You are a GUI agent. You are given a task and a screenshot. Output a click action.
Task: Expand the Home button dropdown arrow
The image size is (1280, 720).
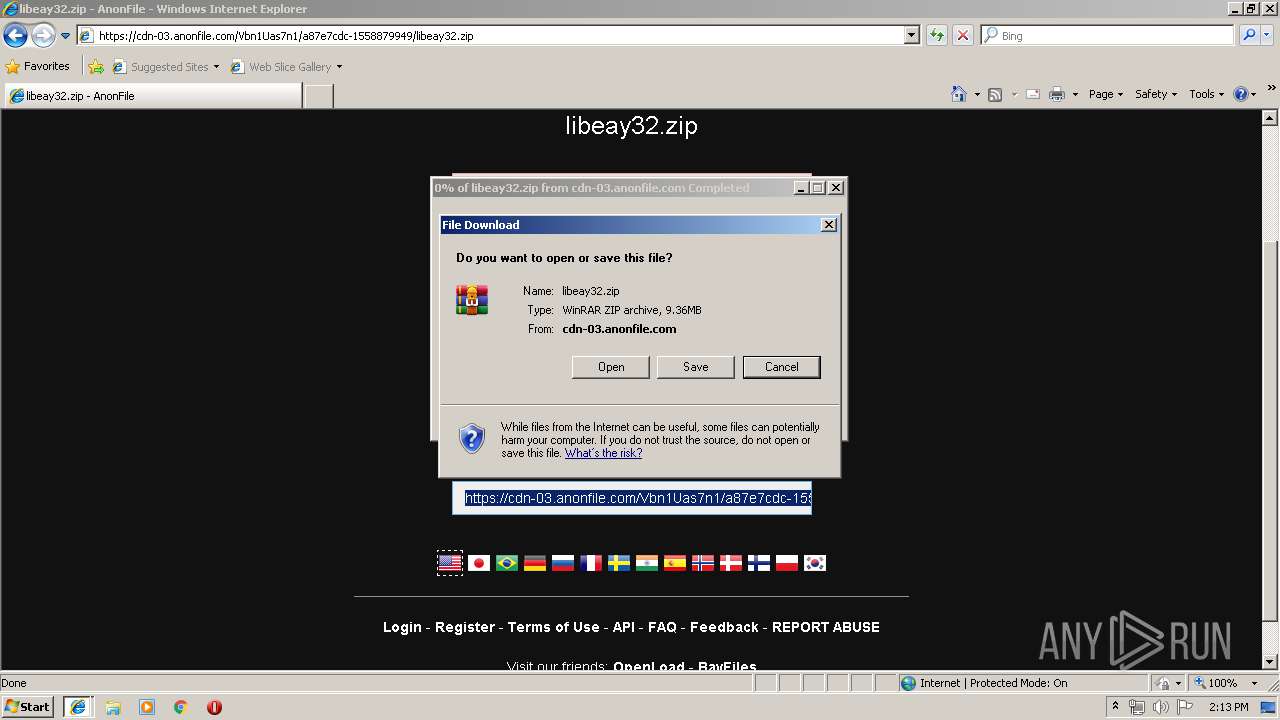click(976, 94)
